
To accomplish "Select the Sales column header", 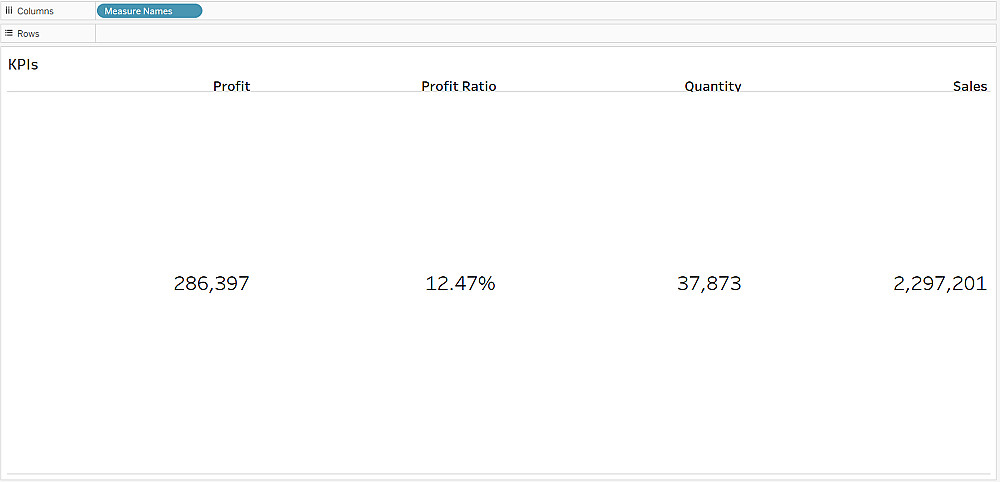I will tap(970, 86).
